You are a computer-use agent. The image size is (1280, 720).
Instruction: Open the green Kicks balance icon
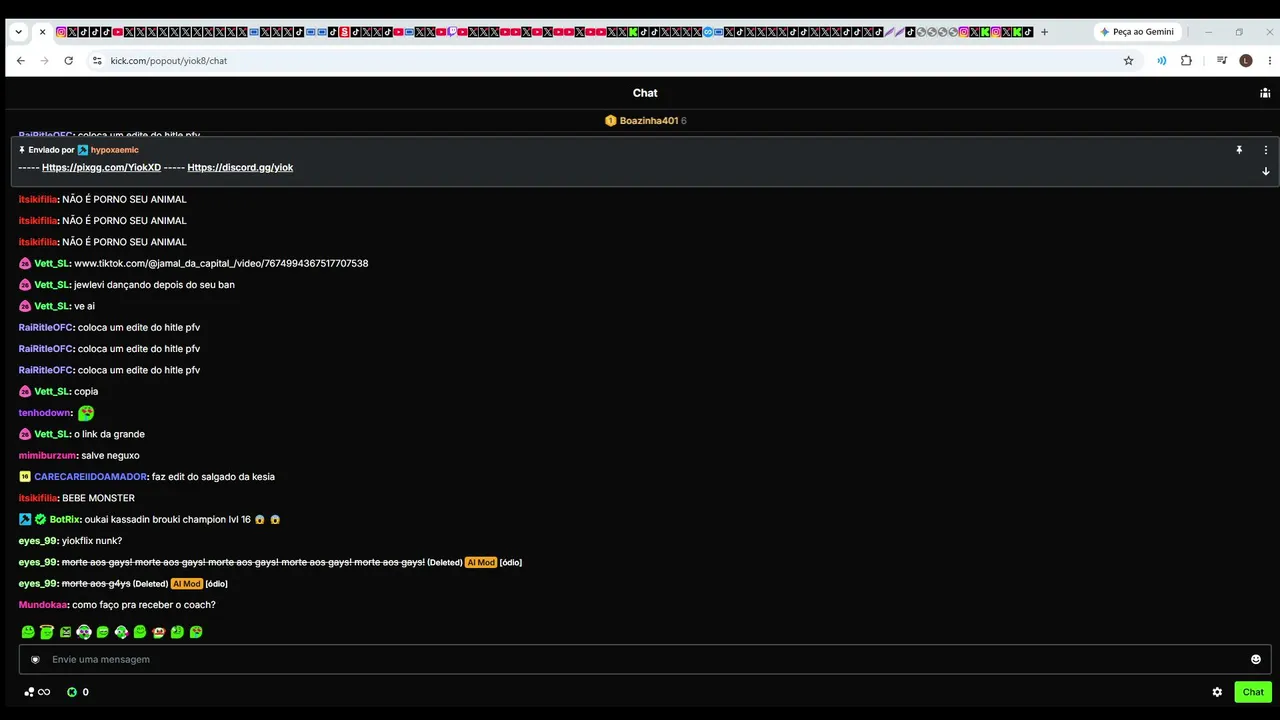72,692
